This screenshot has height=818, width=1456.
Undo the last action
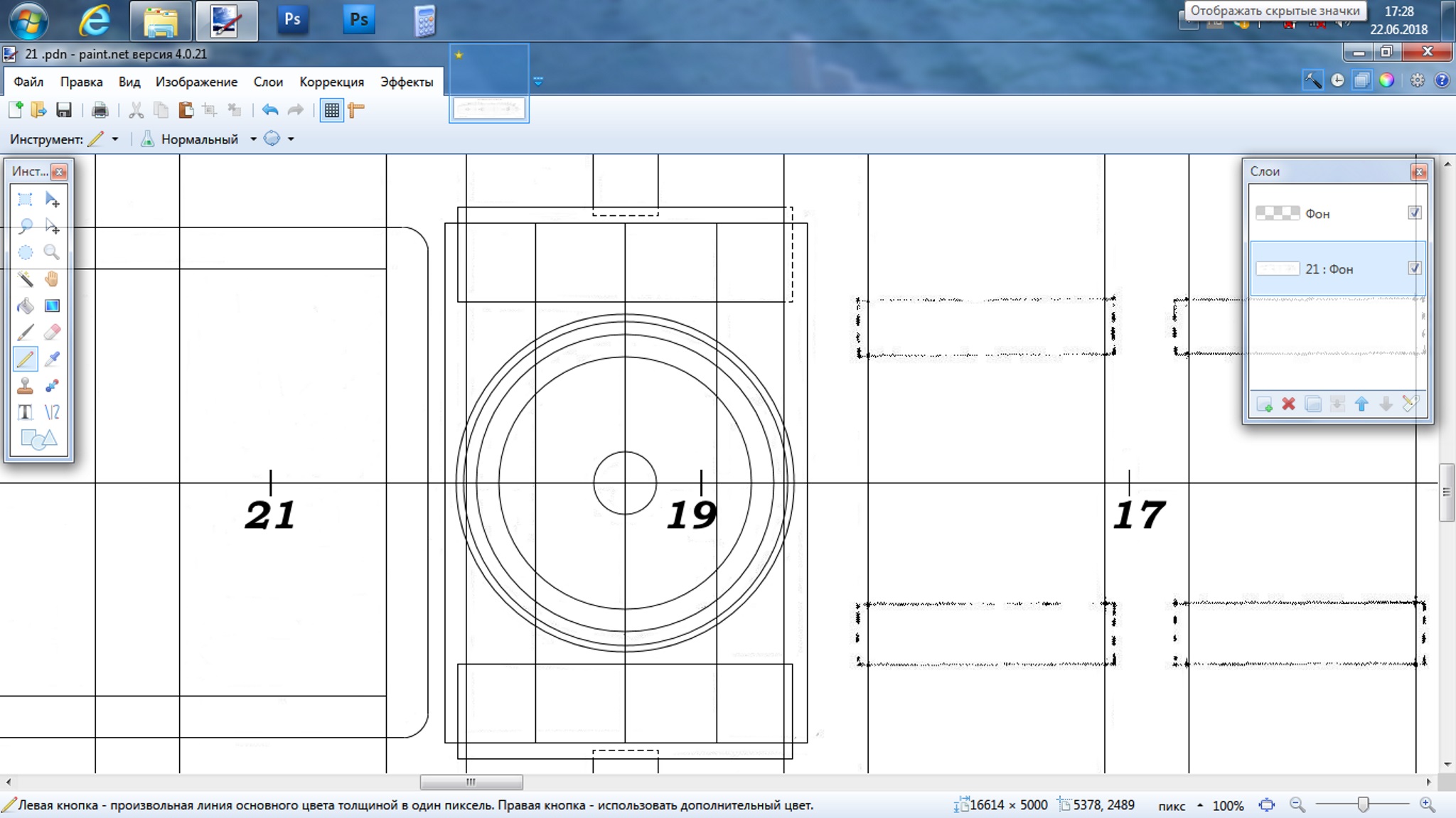(x=270, y=110)
